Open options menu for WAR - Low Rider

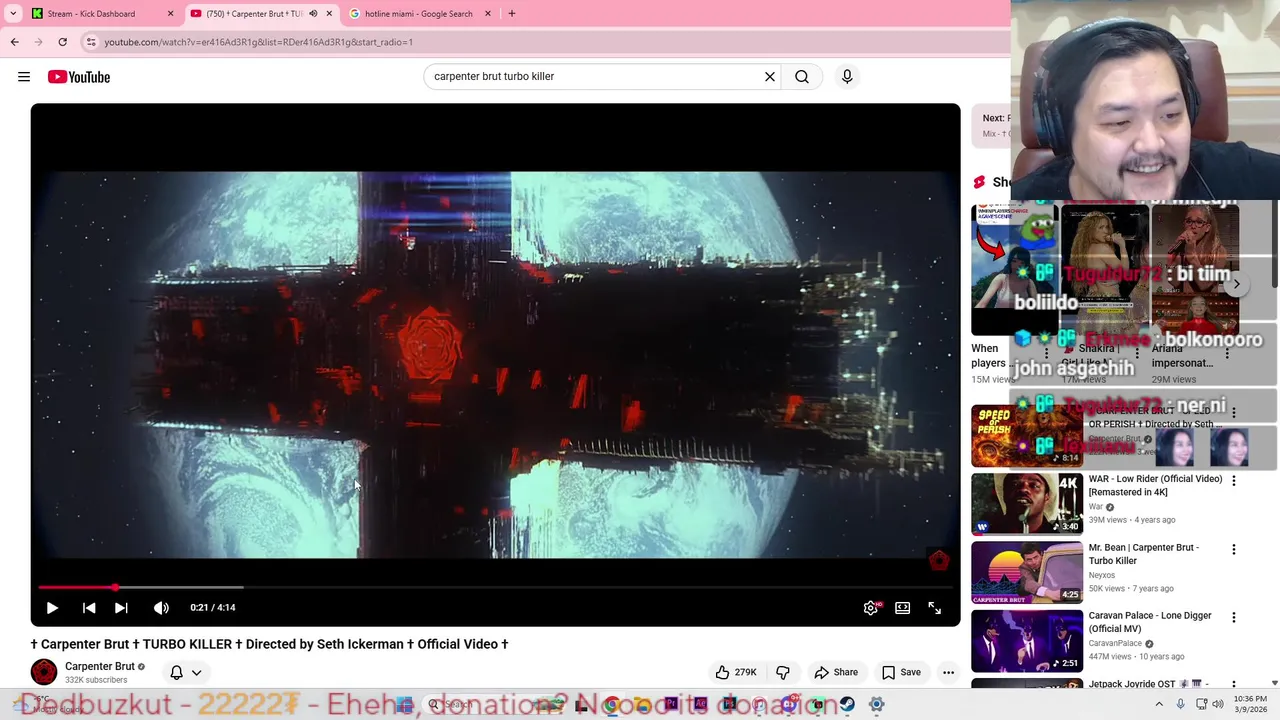coord(1233,480)
